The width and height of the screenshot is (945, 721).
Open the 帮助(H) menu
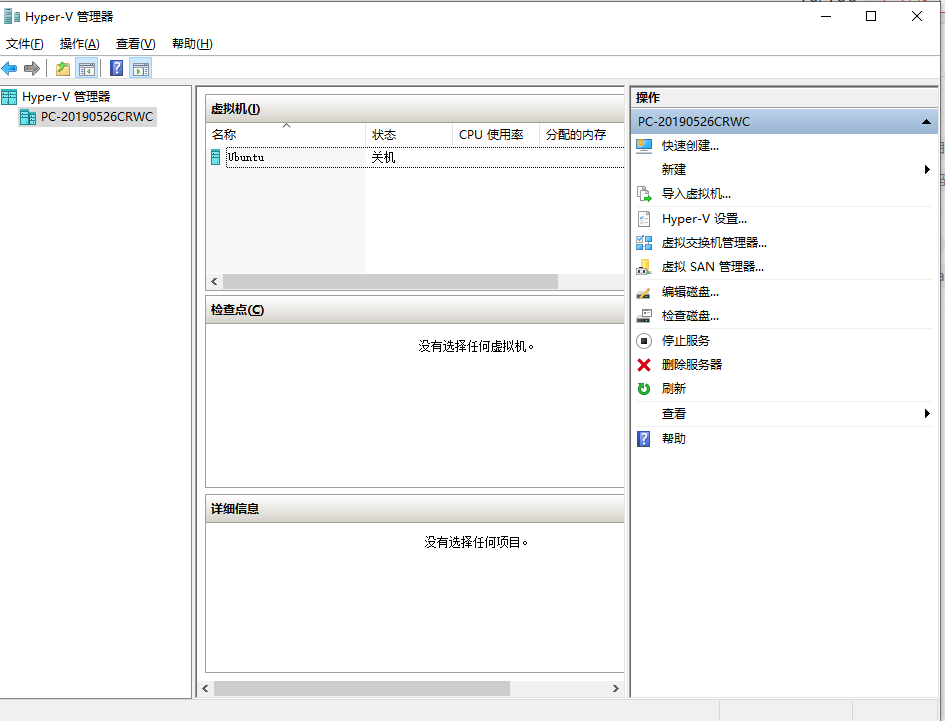192,44
